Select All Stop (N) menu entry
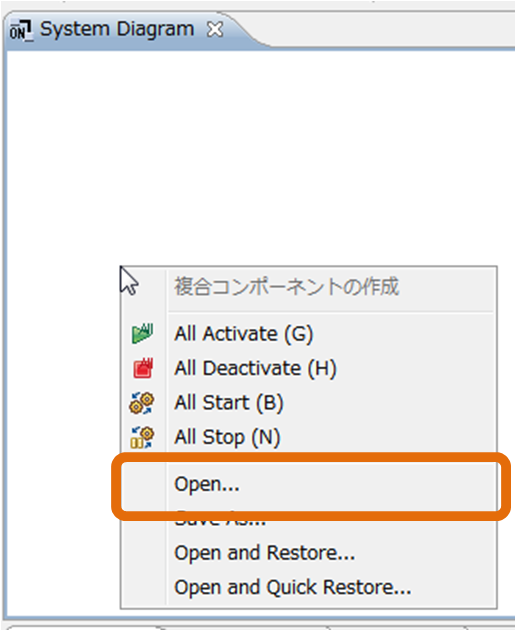This screenshot has width=516, height=631. (309, 437)
